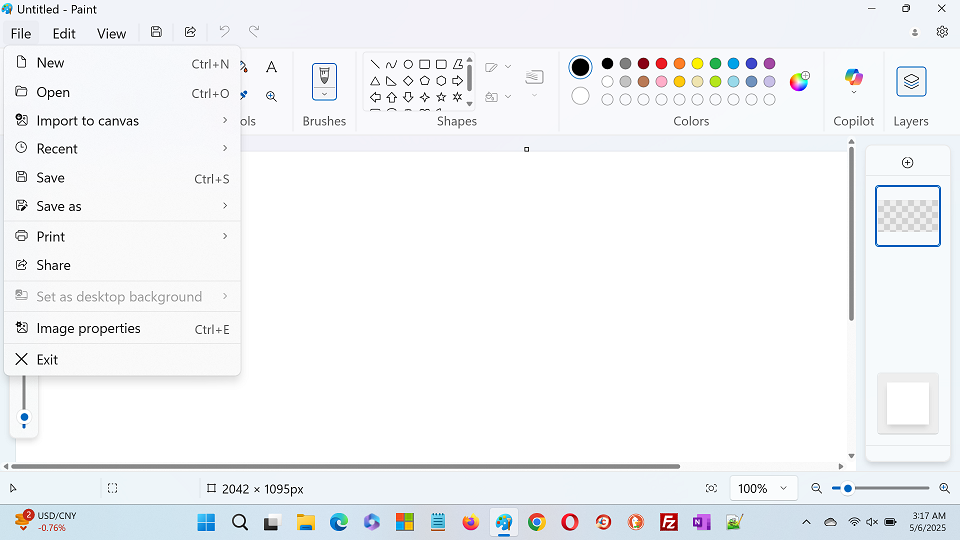Open Paint settings gear

point(942,32)
